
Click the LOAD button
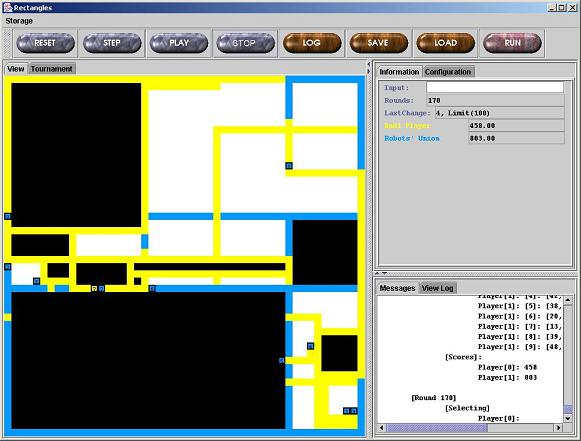(x=445, y=43)
